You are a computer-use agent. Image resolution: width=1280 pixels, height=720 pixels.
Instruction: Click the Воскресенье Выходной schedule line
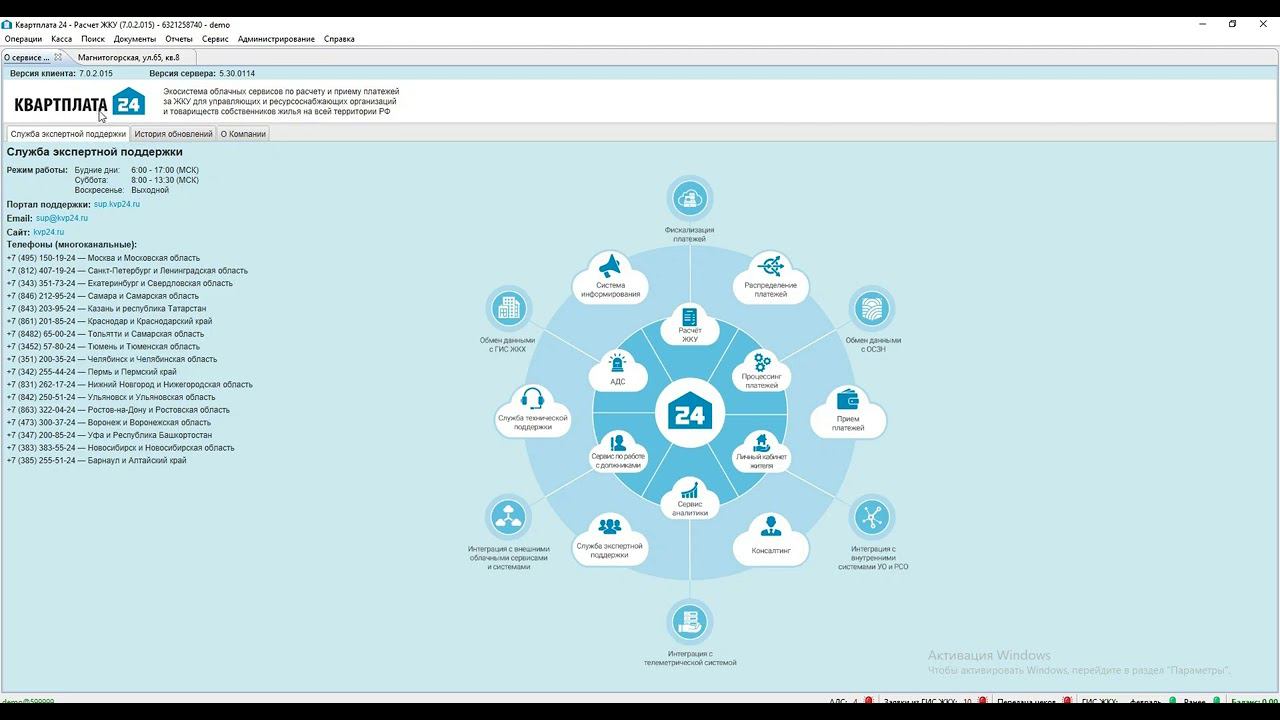[x=122, y=190]
